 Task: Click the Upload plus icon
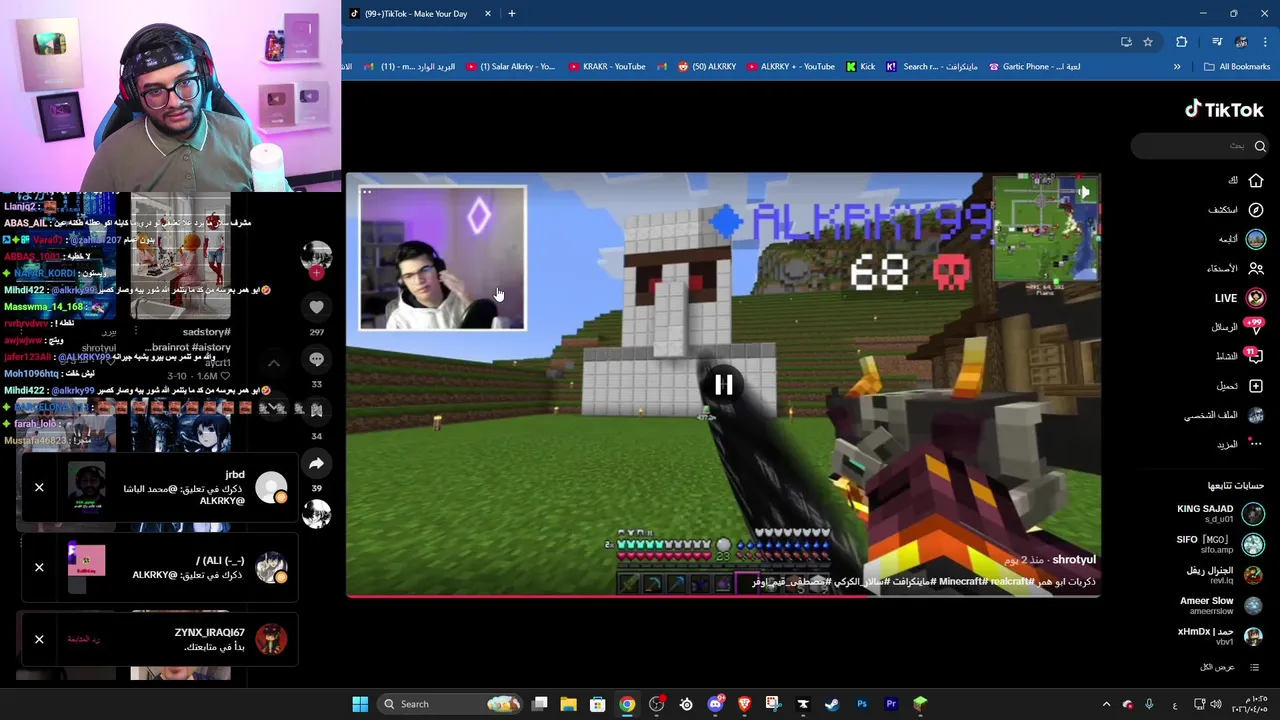point(1256,386)
